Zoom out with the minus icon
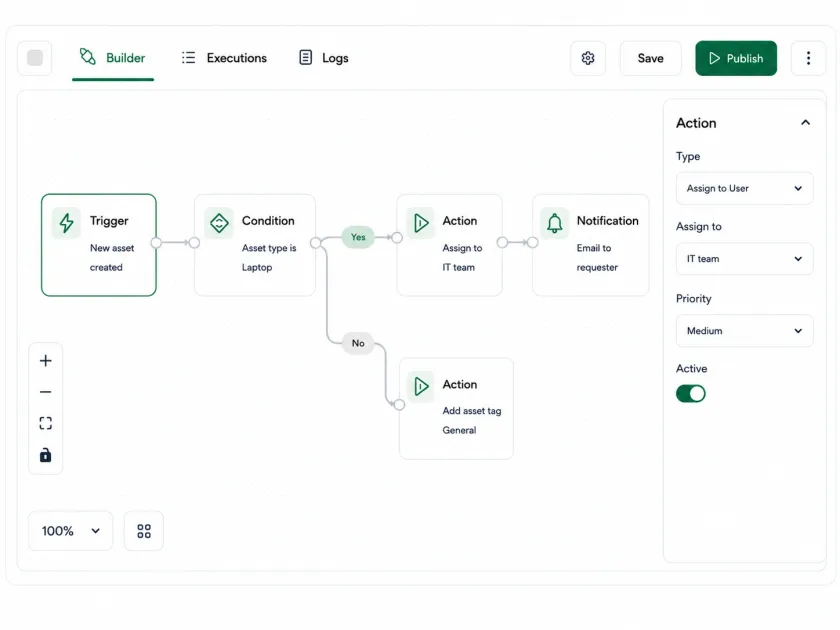This screenshot has height=630, width=840. [x=46, y=392]
